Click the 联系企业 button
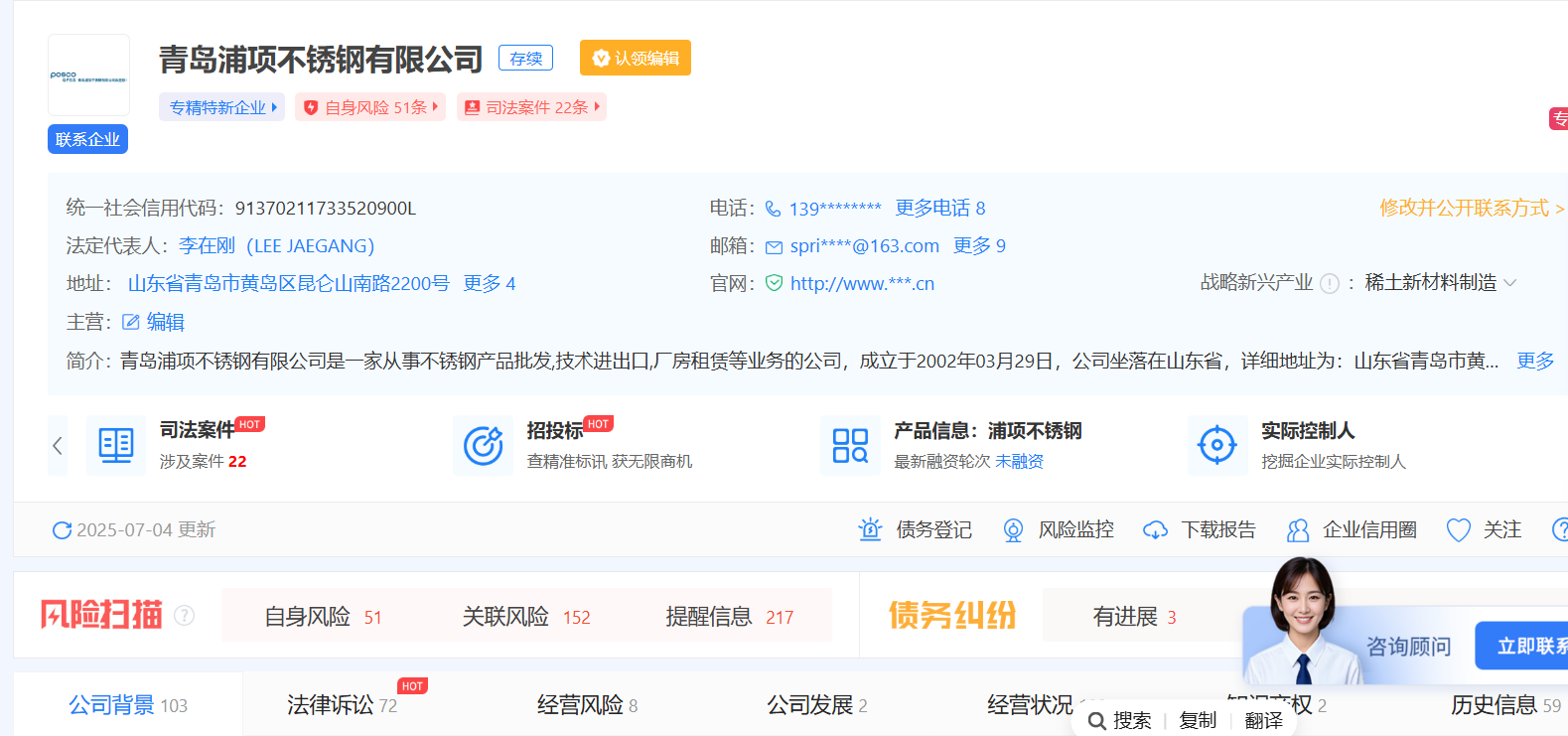 [x=87, y=139]
